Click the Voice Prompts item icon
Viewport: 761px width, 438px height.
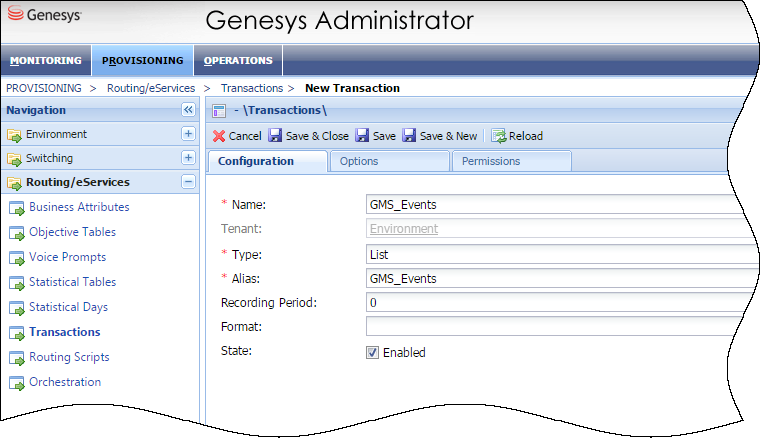[x=17, y=258]
